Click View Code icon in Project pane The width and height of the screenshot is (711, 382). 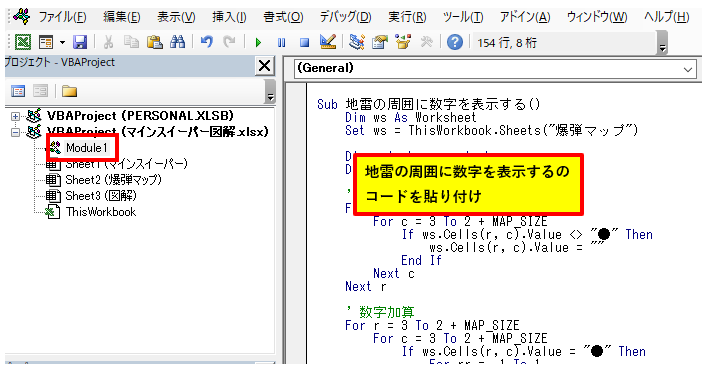coord(18,91)
